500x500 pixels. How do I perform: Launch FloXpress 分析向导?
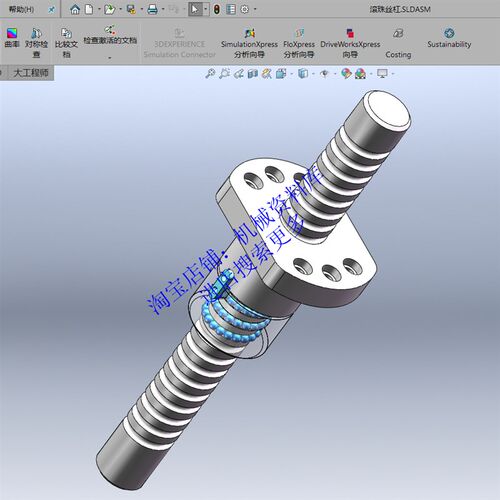(x=299, y=43)
